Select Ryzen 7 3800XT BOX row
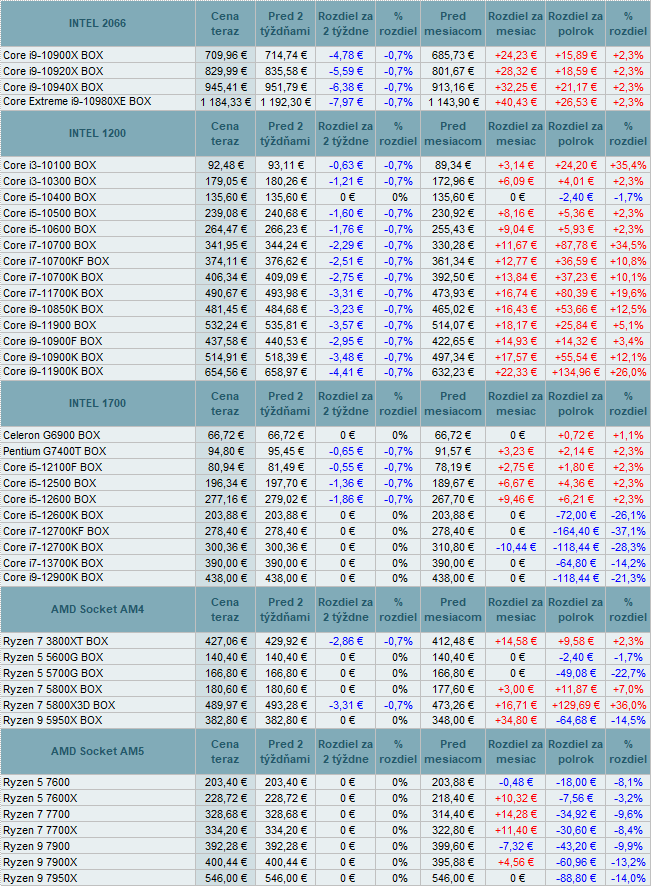The image size is (651, 886). tap(55, 641)
